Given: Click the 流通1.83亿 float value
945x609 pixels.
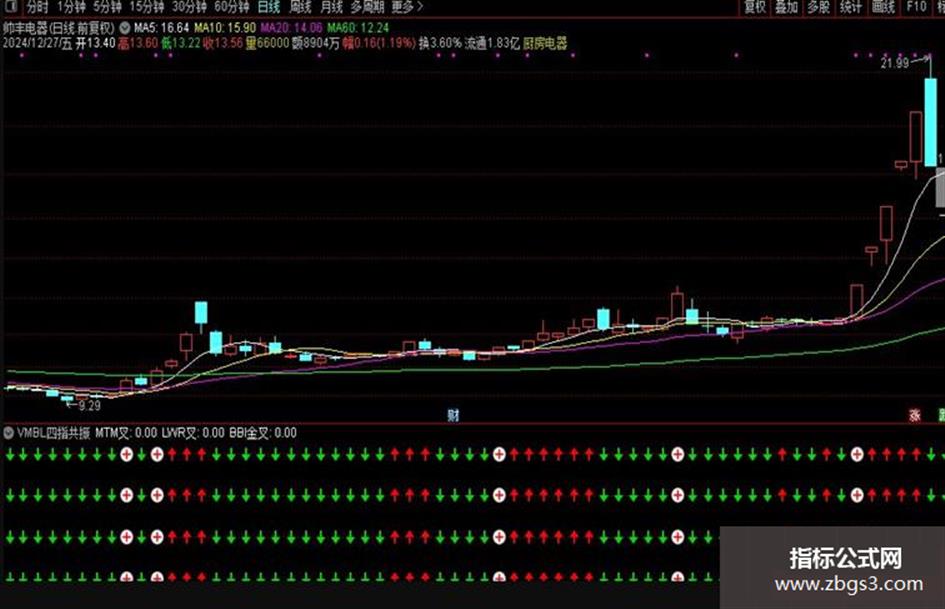Looking at the screenshot, I should point(492,43).
